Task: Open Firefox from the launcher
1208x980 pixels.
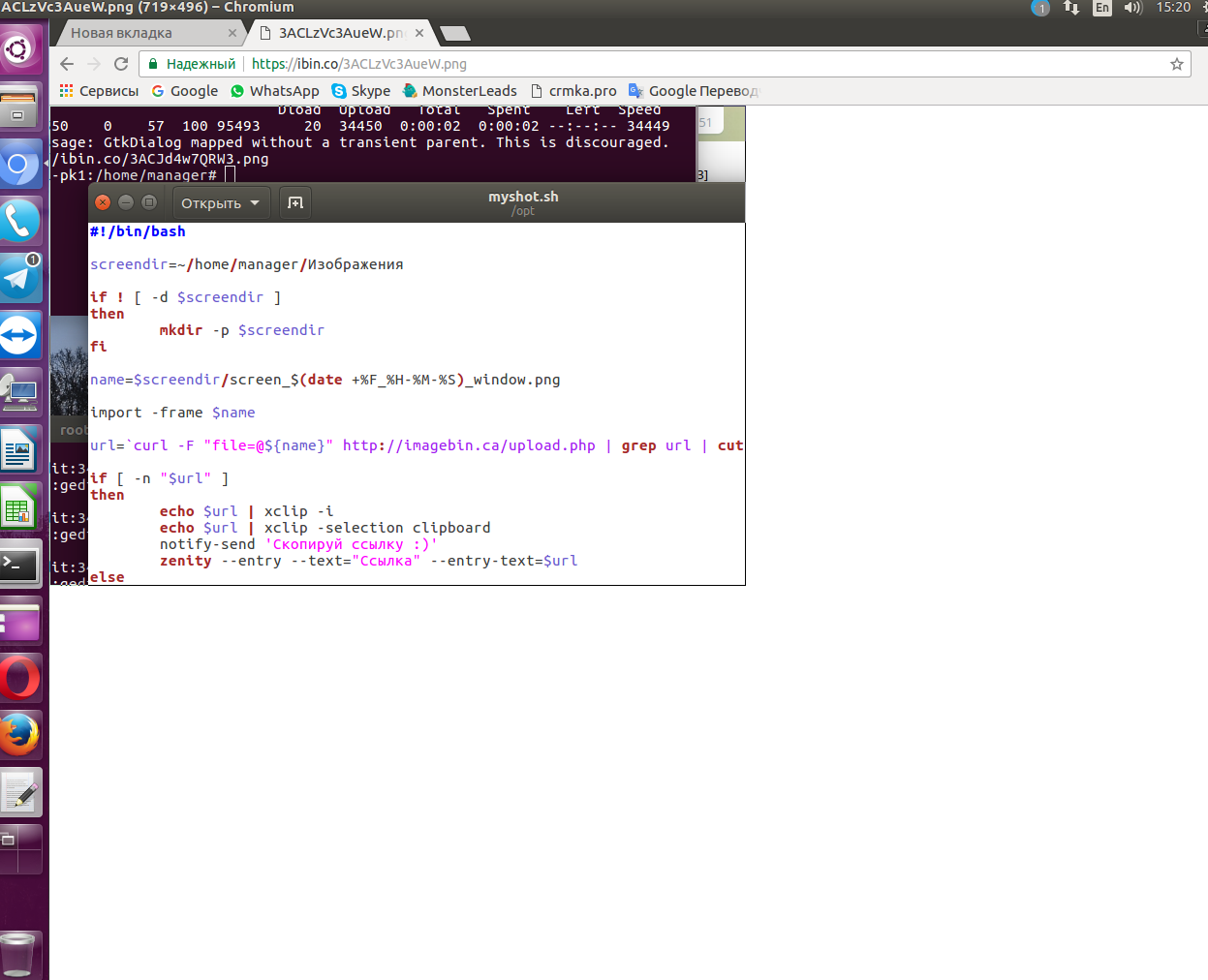Action: [x=19, y=735]
